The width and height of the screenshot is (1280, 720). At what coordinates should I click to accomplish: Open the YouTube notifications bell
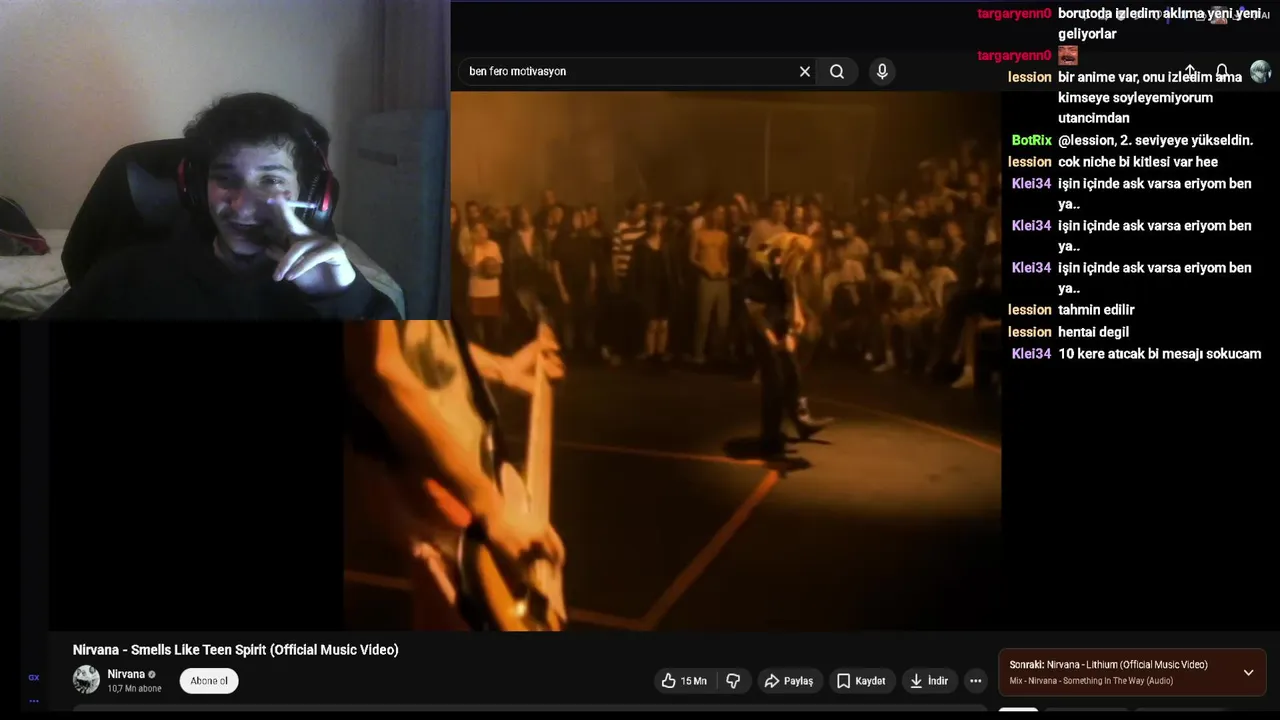[1222, 72]
